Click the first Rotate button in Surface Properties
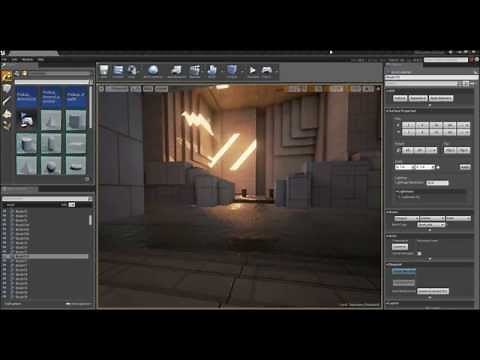Image resolution: width=480 pixels, height=360 pixels. click(x=407, y=150)
